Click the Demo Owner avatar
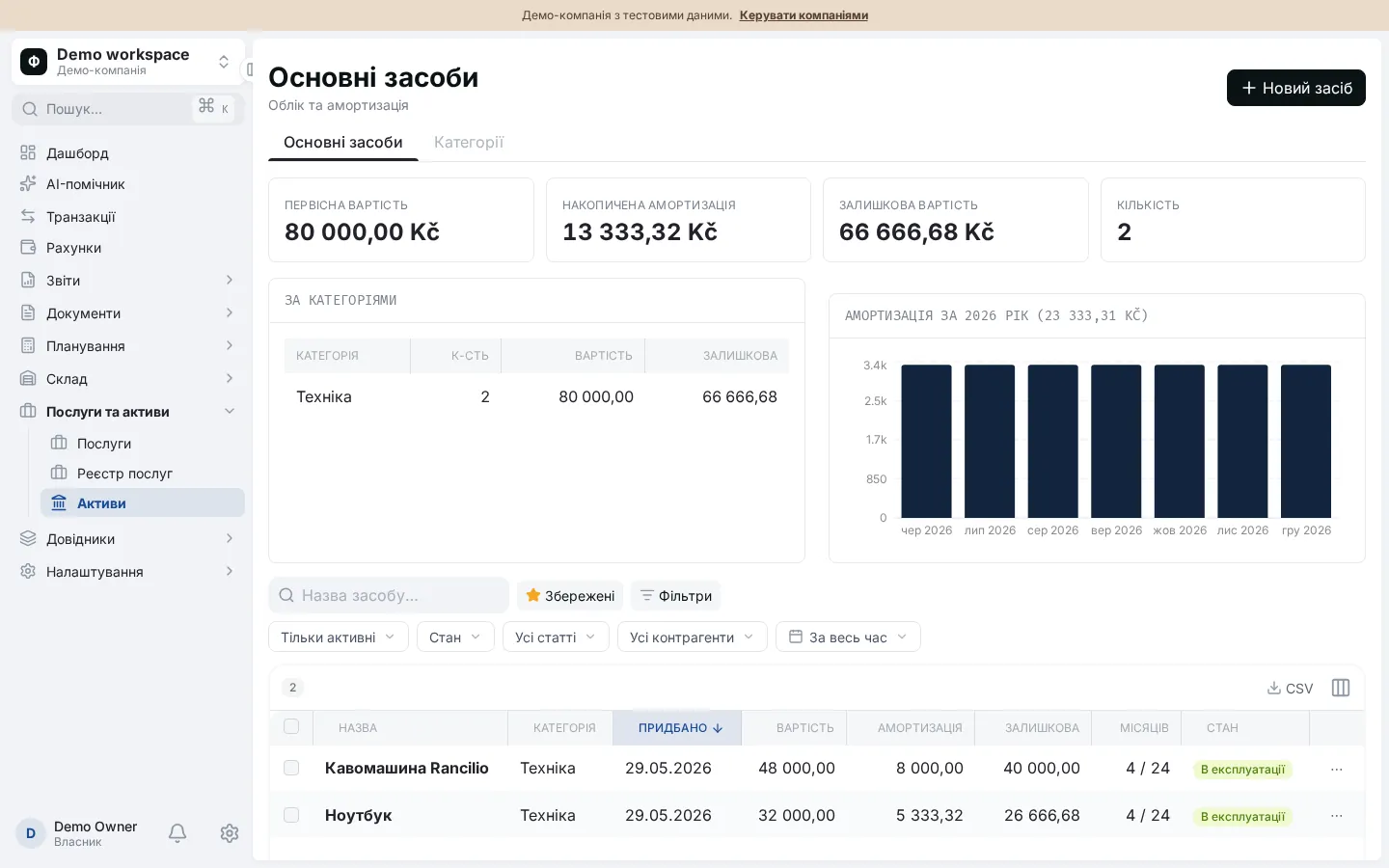 tap(31, 833)
